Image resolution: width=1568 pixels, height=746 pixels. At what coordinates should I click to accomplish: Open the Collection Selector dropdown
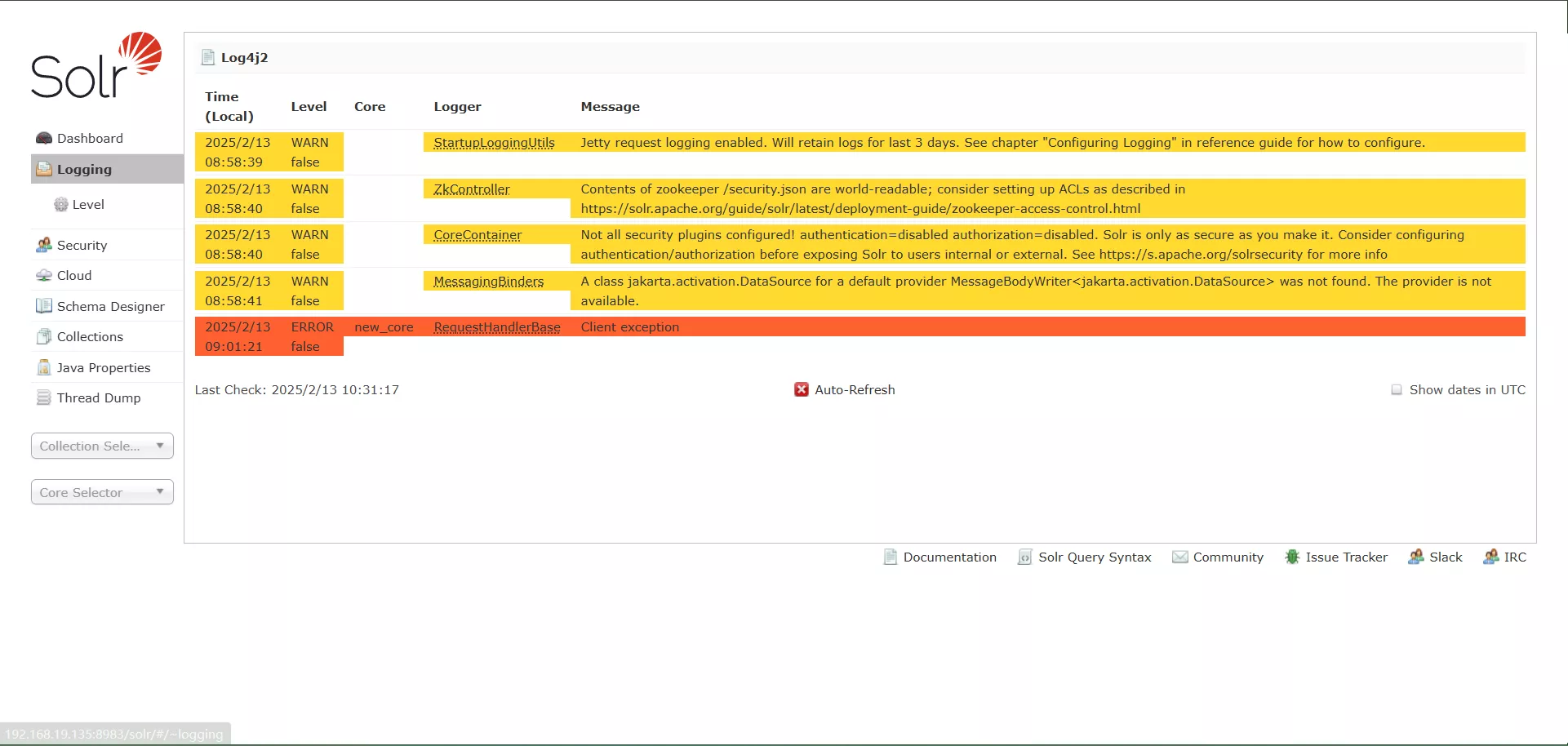coord(102,446)
